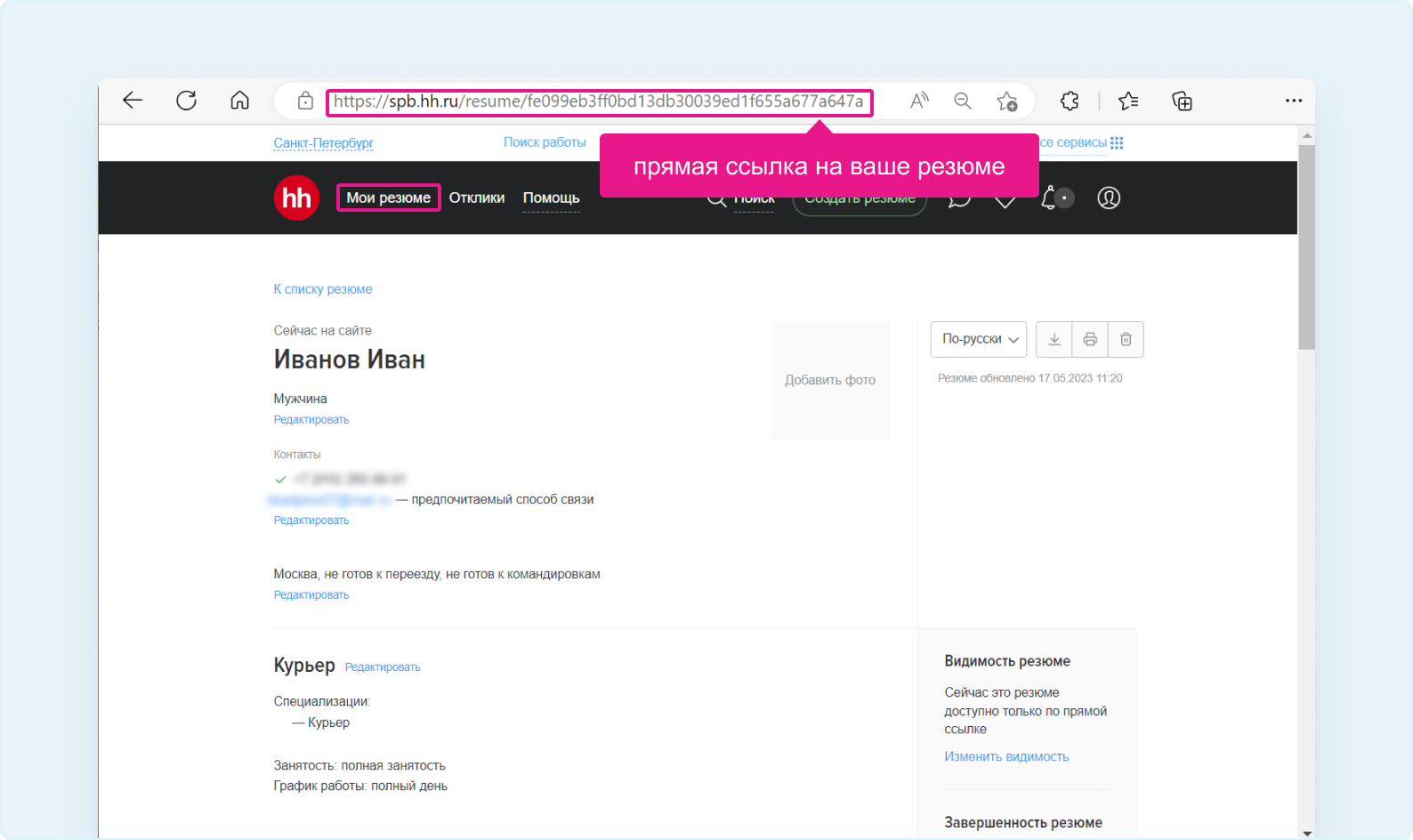Click the Изменить видимость link
Image resolution: width=1413 pixels, height=840 pixels.
(x=1006, y=756)
